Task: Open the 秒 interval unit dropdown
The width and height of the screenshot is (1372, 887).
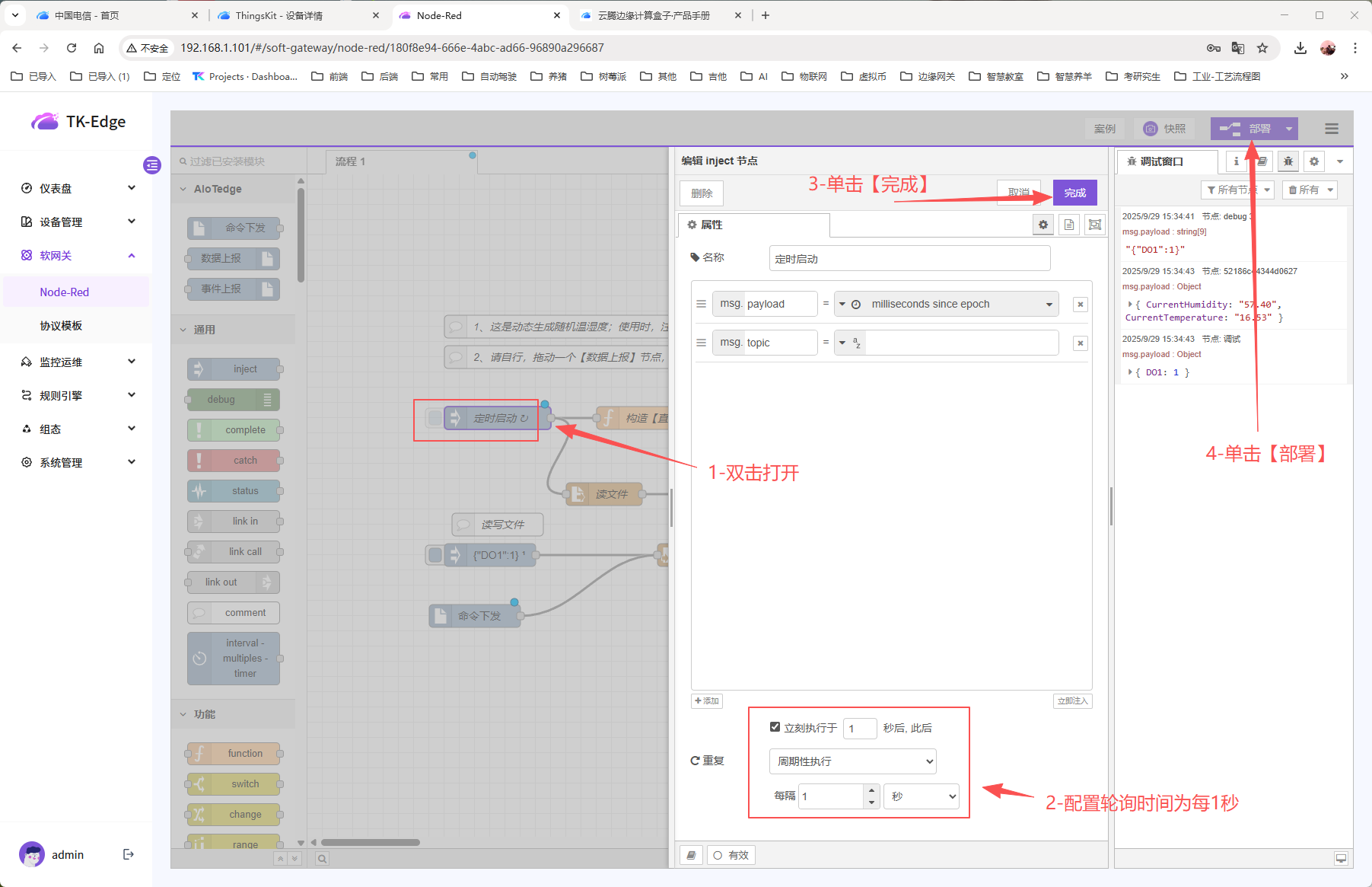Action: pyautogui.click(x=921, y=796)
